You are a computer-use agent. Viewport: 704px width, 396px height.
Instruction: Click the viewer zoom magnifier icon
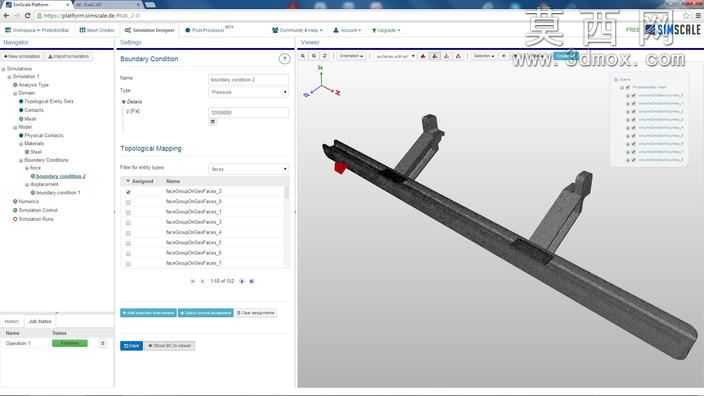click(303, 56)
